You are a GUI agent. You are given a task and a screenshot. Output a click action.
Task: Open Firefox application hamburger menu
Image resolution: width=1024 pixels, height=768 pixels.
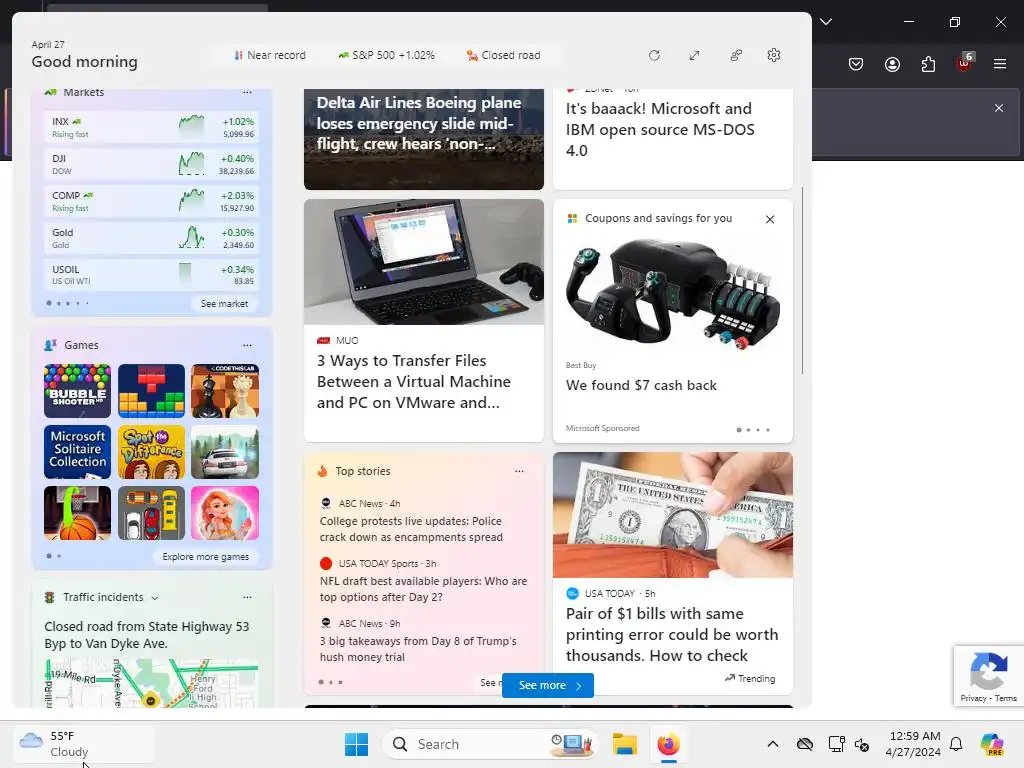(x=1000, y=64)
